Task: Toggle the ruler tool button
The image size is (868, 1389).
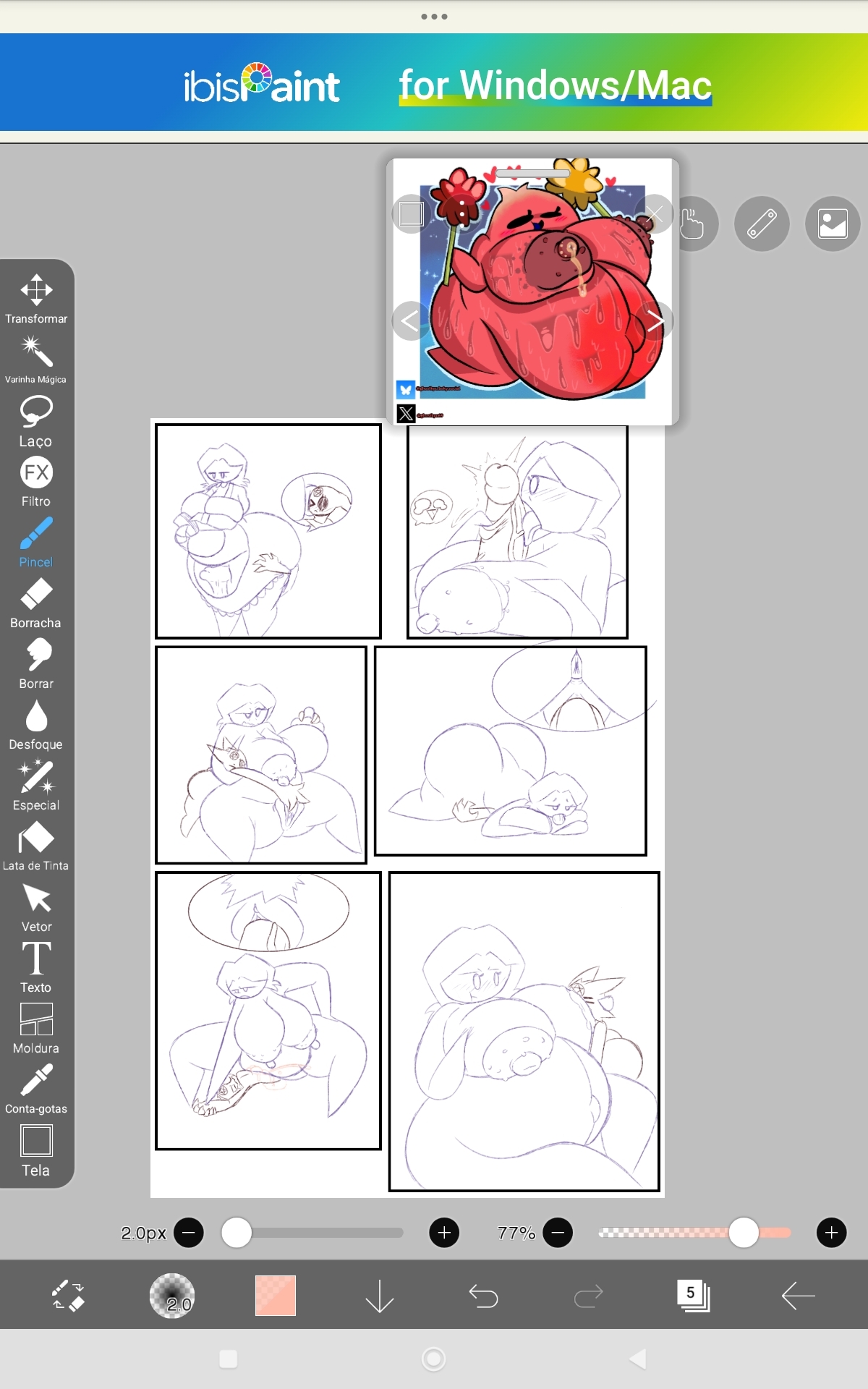Action: pyautogui.click(x=762, y=224)
